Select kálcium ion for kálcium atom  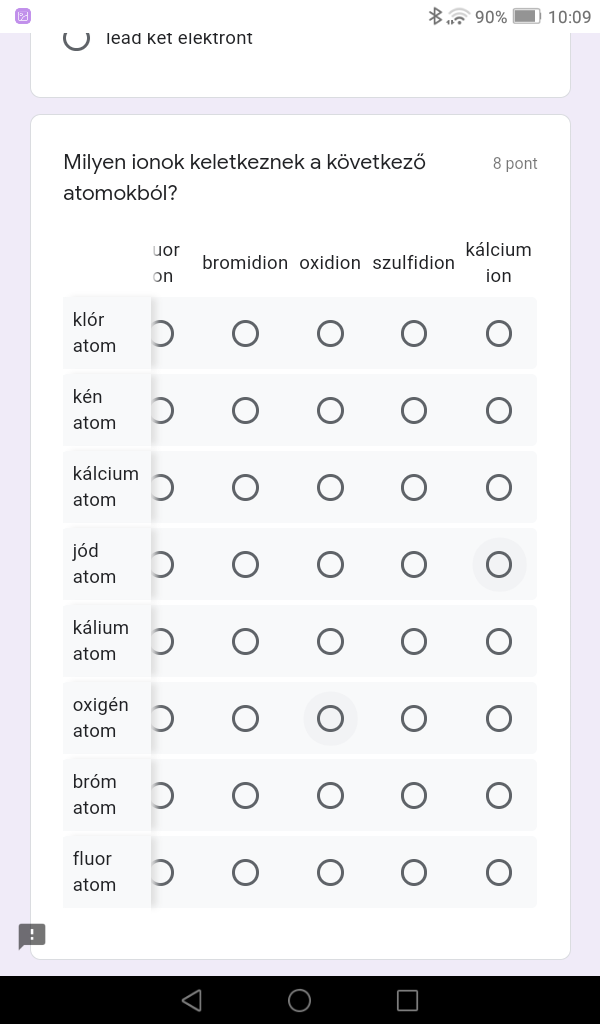tap(499, 488)
